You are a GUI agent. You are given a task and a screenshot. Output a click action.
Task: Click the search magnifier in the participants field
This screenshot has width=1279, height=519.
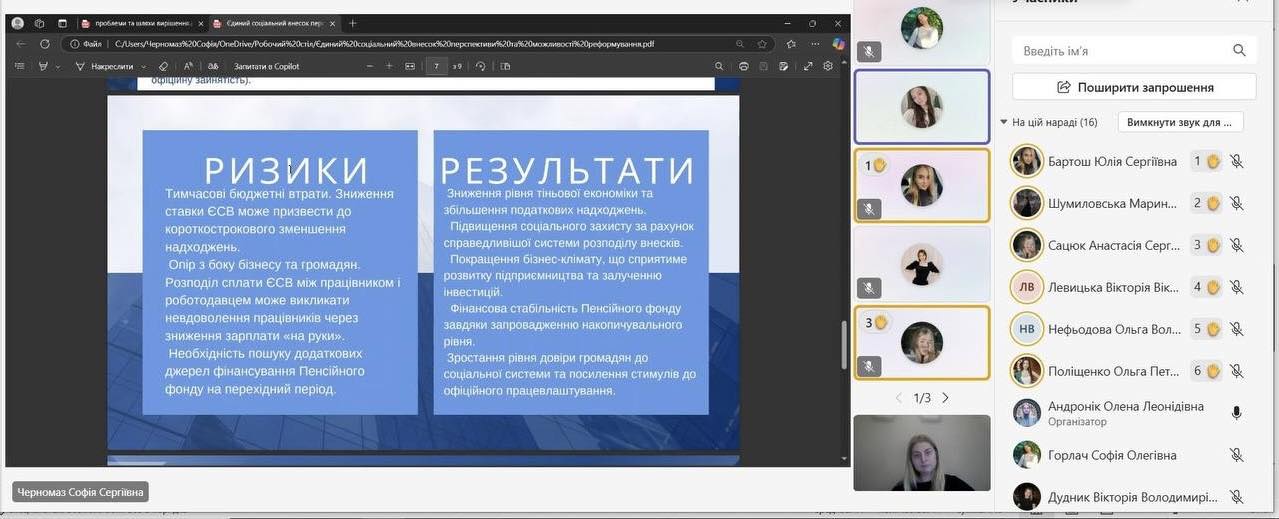pos(1239,50)
